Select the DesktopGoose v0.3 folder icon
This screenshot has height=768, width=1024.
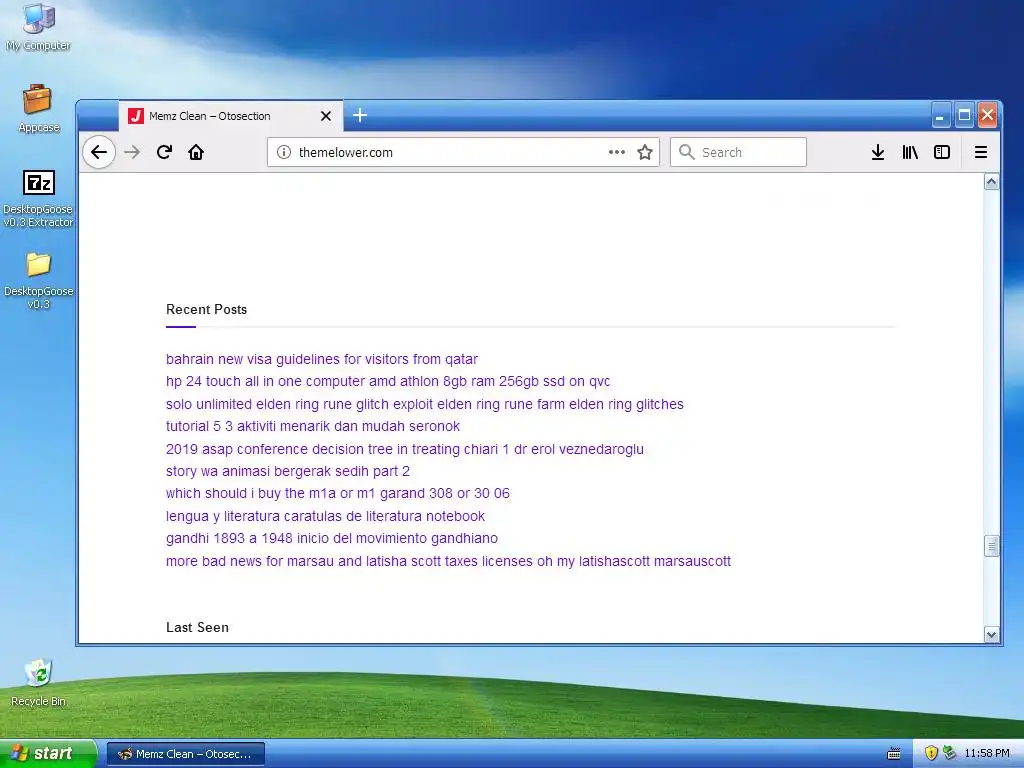[39, 281]
